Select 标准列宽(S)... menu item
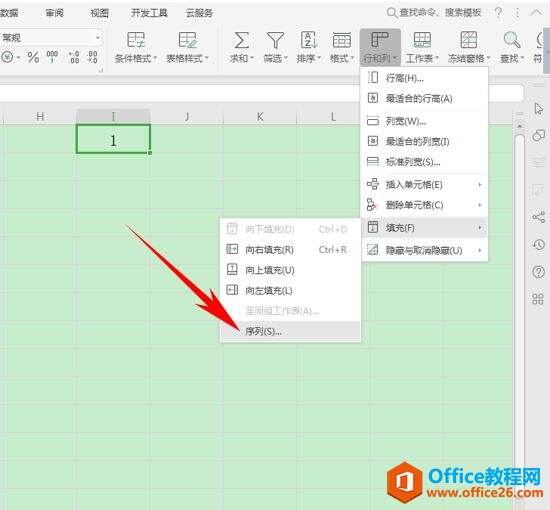The width and height of the screenshot is (550, 510). click(424, 162)
